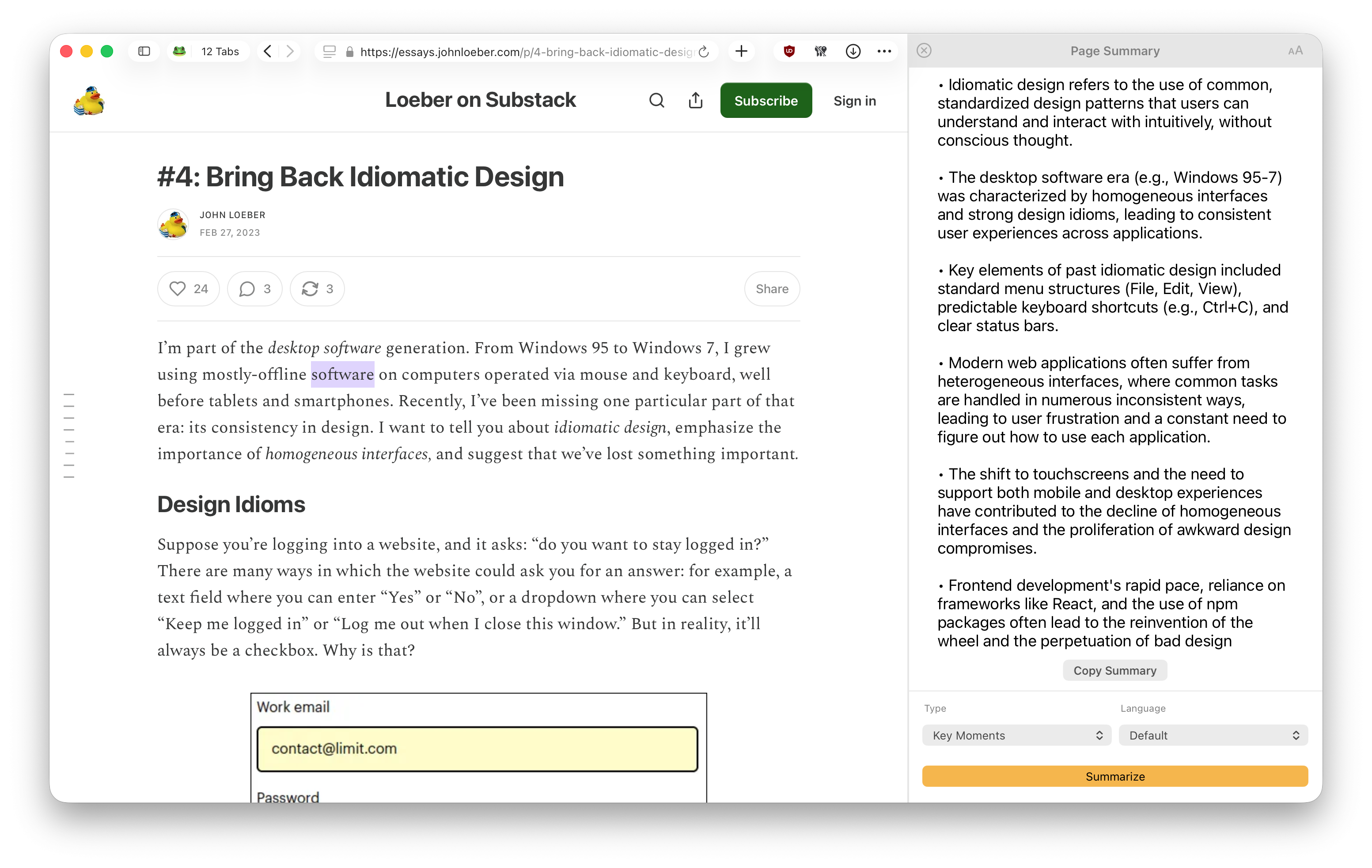Go back to previous page
Viewport: 1372px width, 868px height.
coord(268,51)
